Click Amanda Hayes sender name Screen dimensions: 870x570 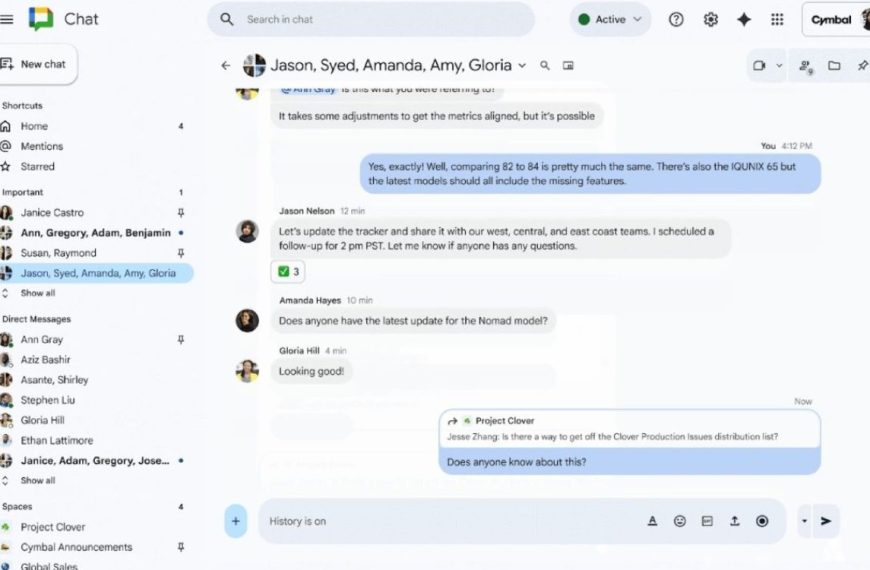[x=310, y=300]
